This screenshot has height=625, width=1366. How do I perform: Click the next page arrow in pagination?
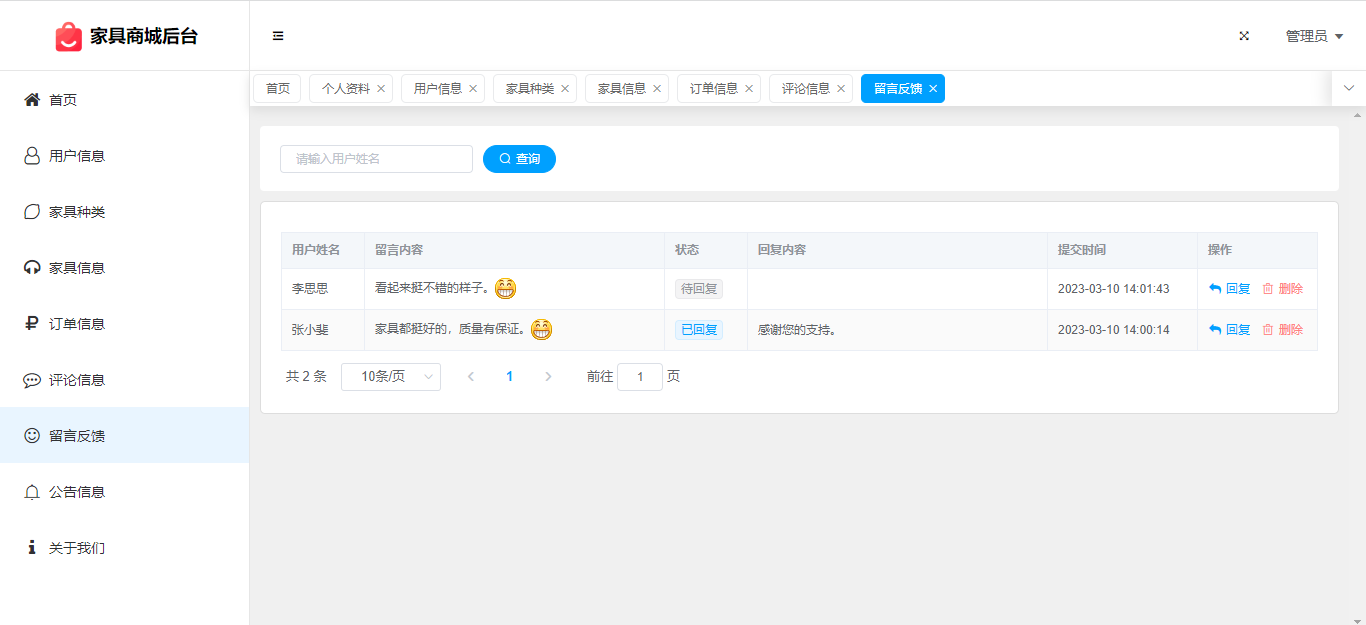[548, 377]
